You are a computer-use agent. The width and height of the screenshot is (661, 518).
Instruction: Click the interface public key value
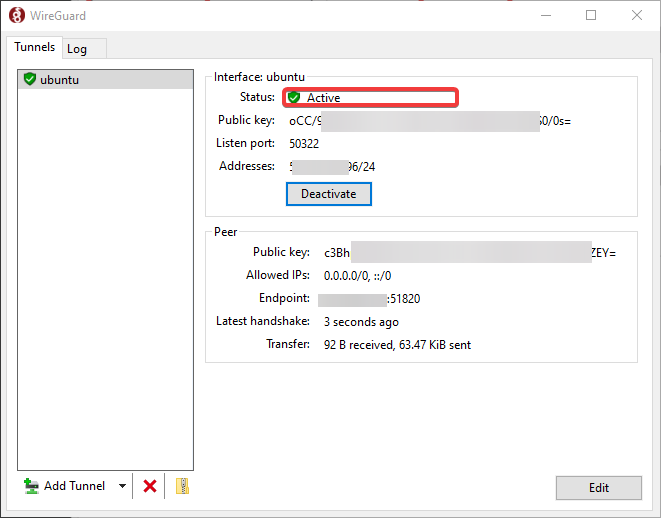pos(430,121)
